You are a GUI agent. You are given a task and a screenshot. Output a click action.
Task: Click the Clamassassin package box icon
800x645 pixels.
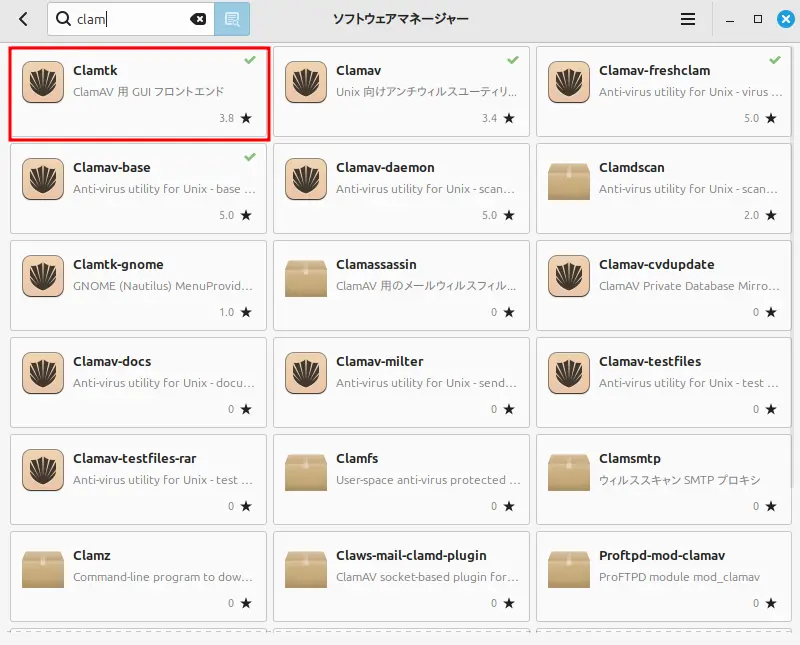tap(306, 278)
